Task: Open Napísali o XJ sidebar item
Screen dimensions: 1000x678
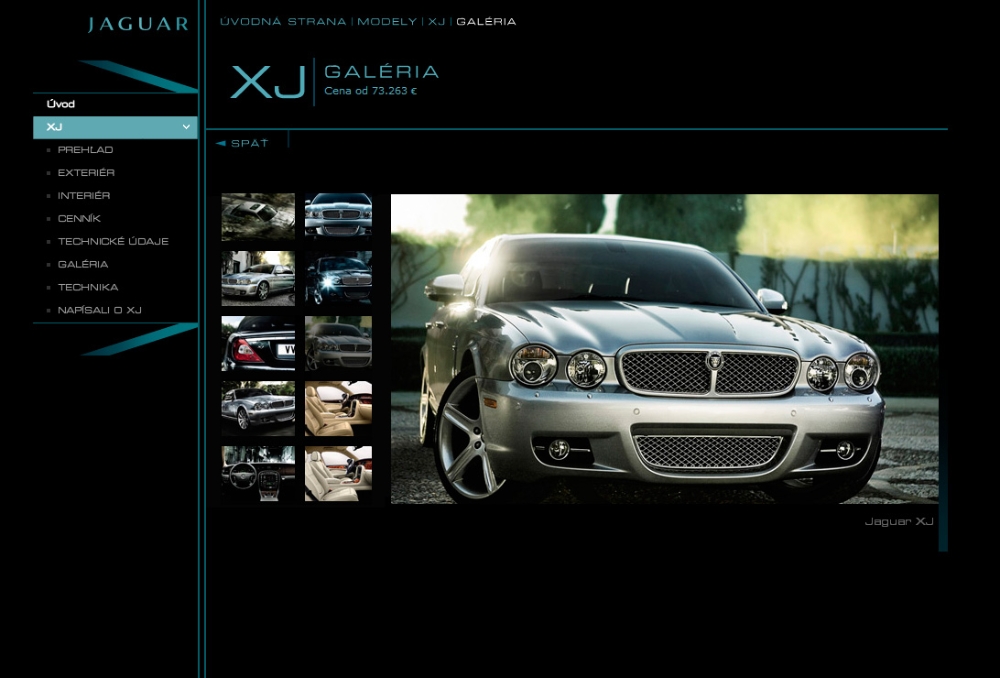Action: pyautogui.click(x=99, y=310)
